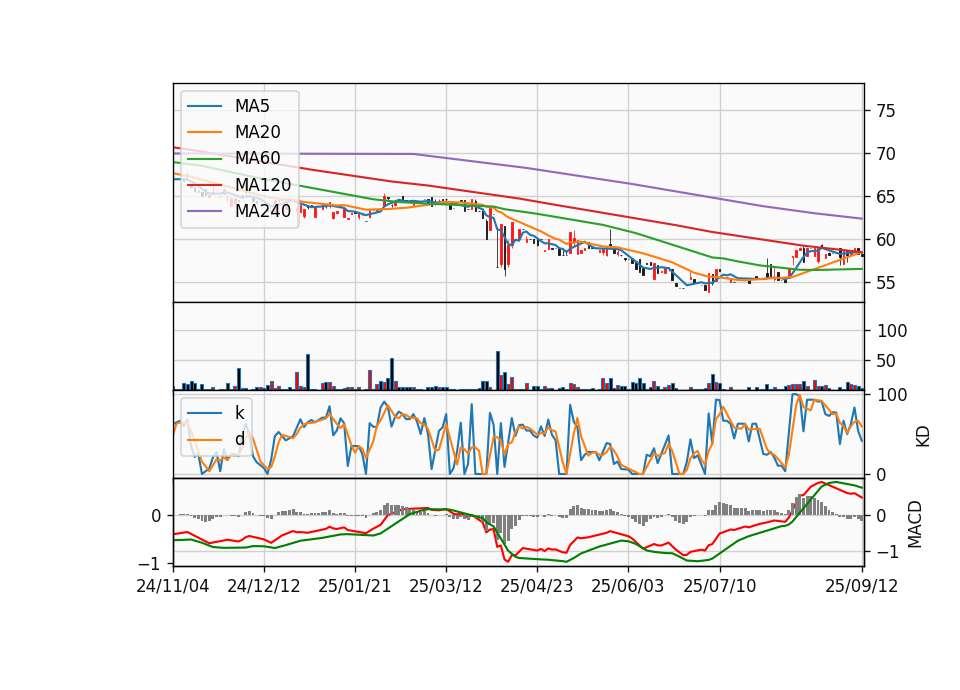Click the deepest negative MACD histogram bar
This screenshot has width=960, height=690.
pyautogui.click(x=506, y=529)
